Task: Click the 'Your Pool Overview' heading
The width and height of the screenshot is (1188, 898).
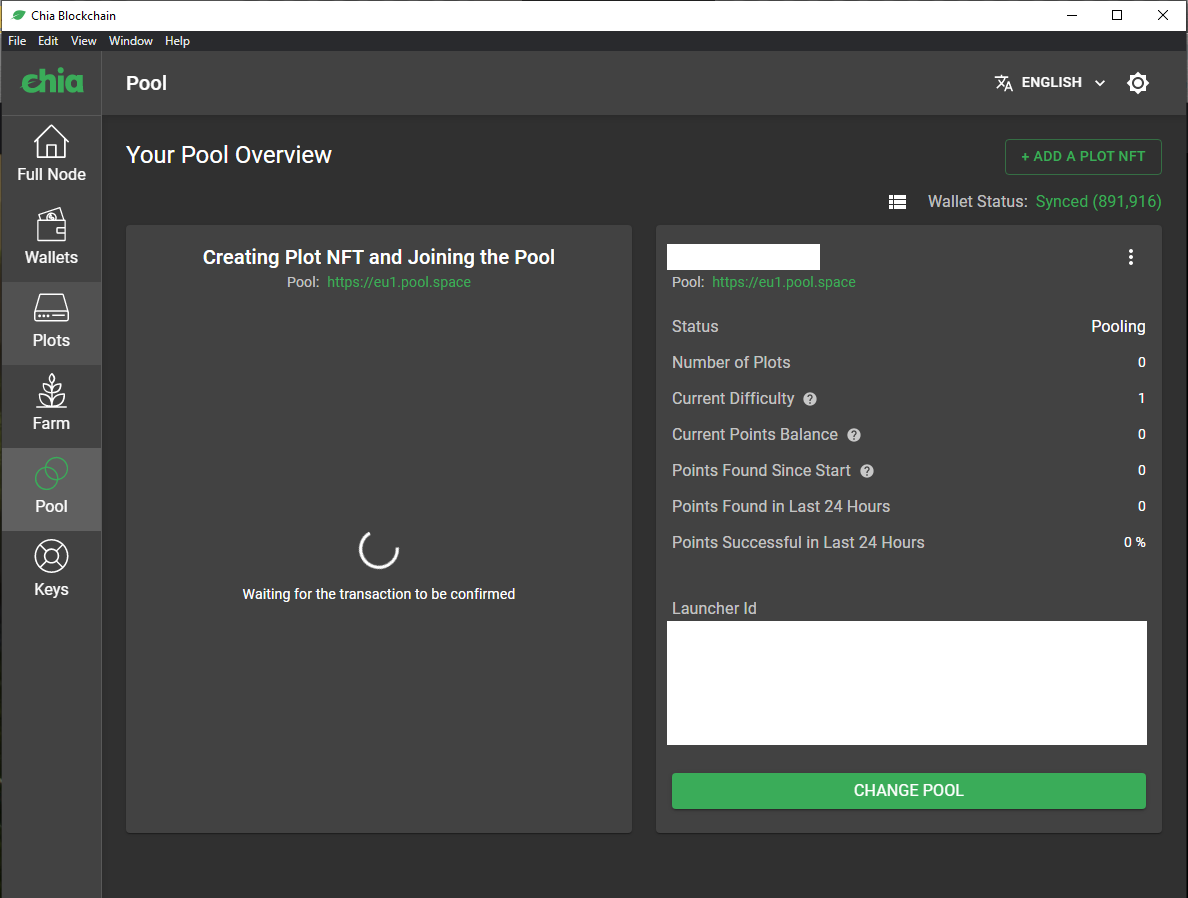Action: tap(229, 155)
